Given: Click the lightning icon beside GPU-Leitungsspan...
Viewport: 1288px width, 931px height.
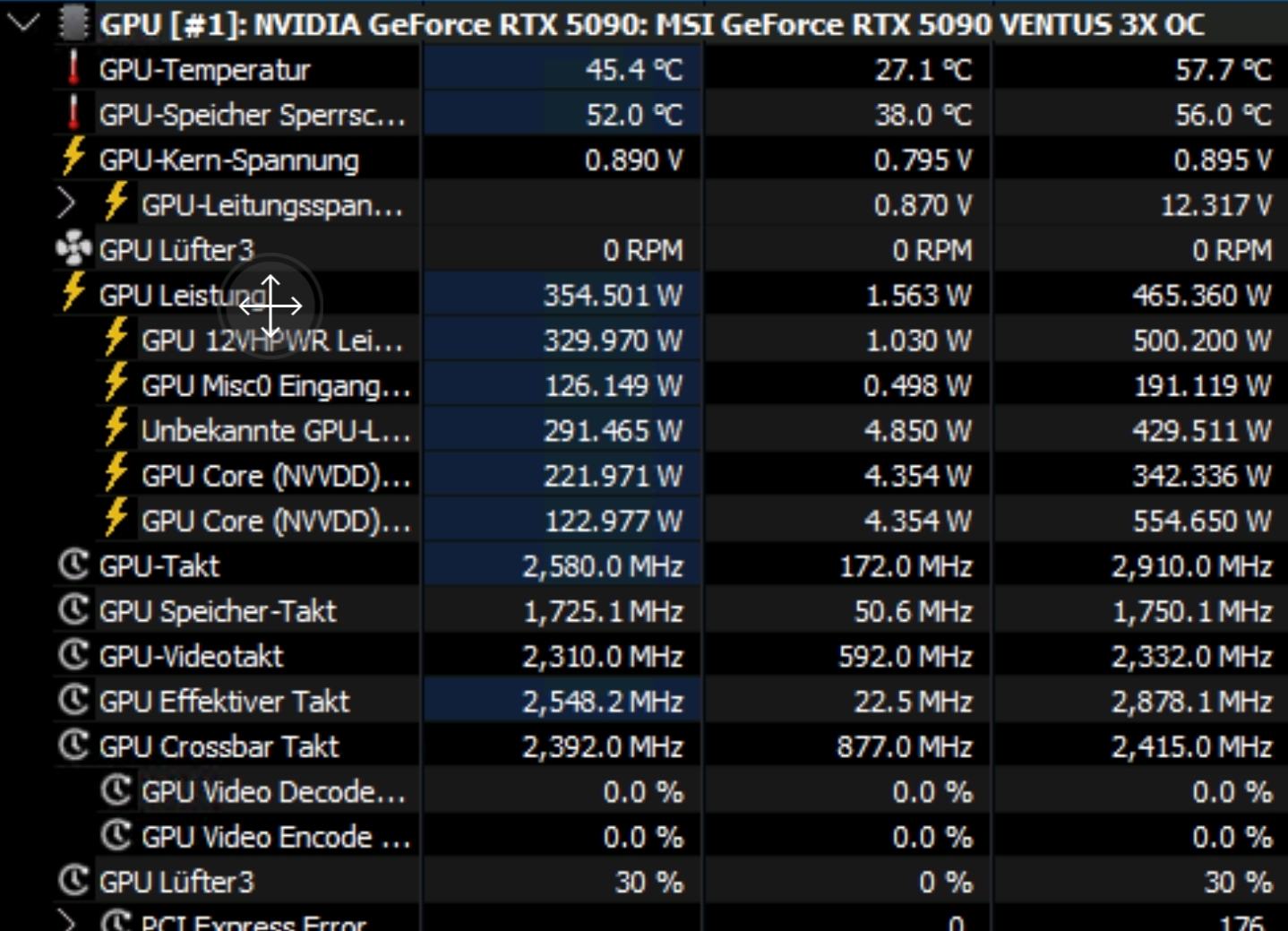Looking at the screenshot, I should coord(116,203).
